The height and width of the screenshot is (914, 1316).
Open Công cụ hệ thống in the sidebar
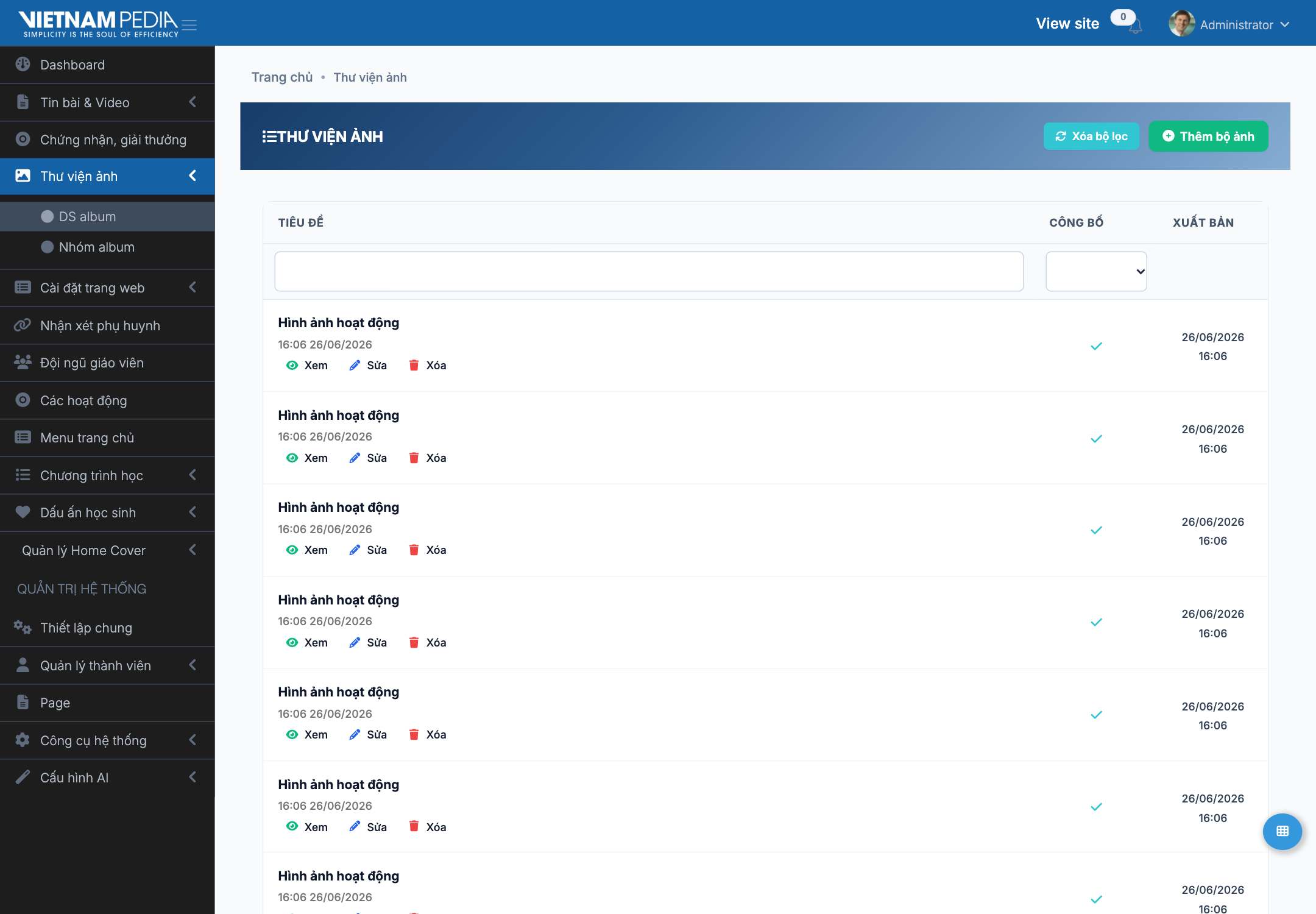tap(107, 740)
